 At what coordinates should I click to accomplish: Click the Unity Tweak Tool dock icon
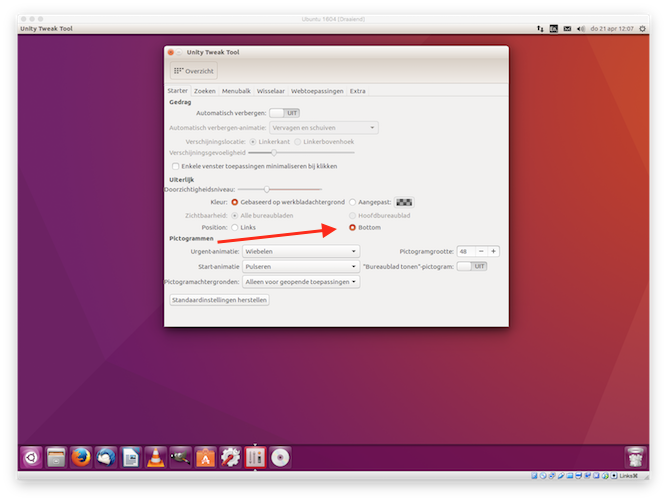click(255, 458)
